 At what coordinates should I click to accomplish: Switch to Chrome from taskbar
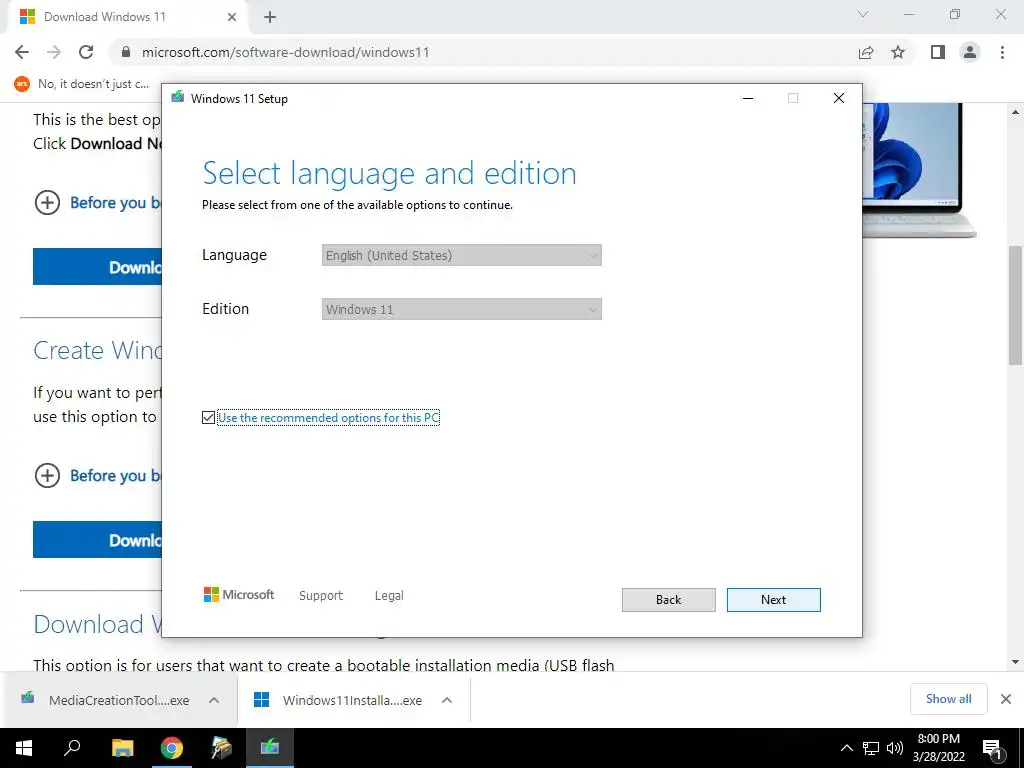172,748
